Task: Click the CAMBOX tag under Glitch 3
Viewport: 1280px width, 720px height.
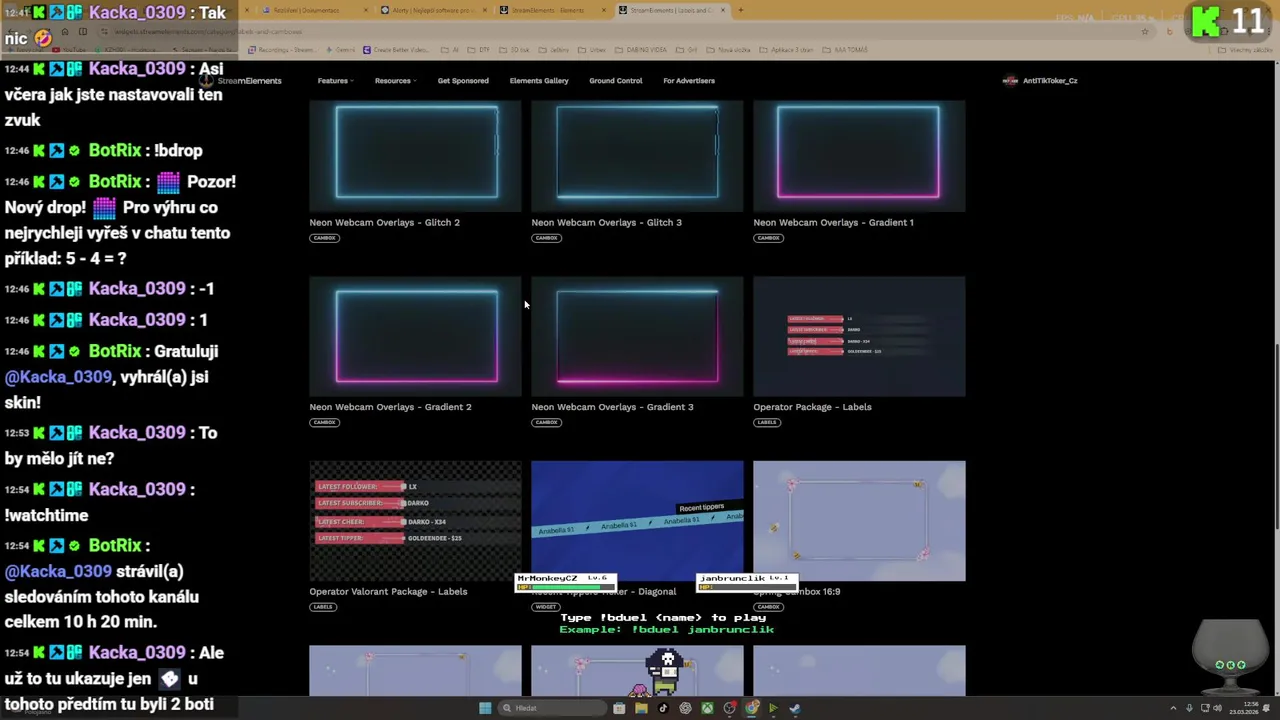Action: [x=546, y=238]
